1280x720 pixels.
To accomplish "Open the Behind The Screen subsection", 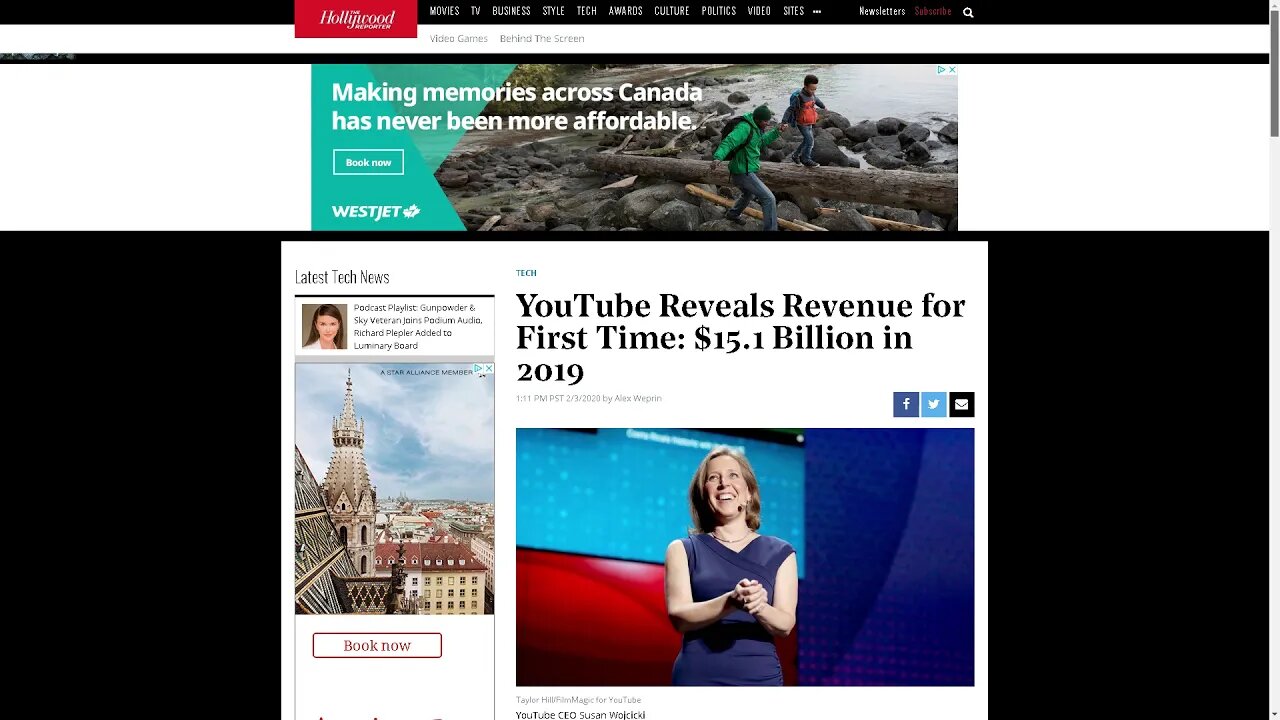I will [x=542, y=38].
